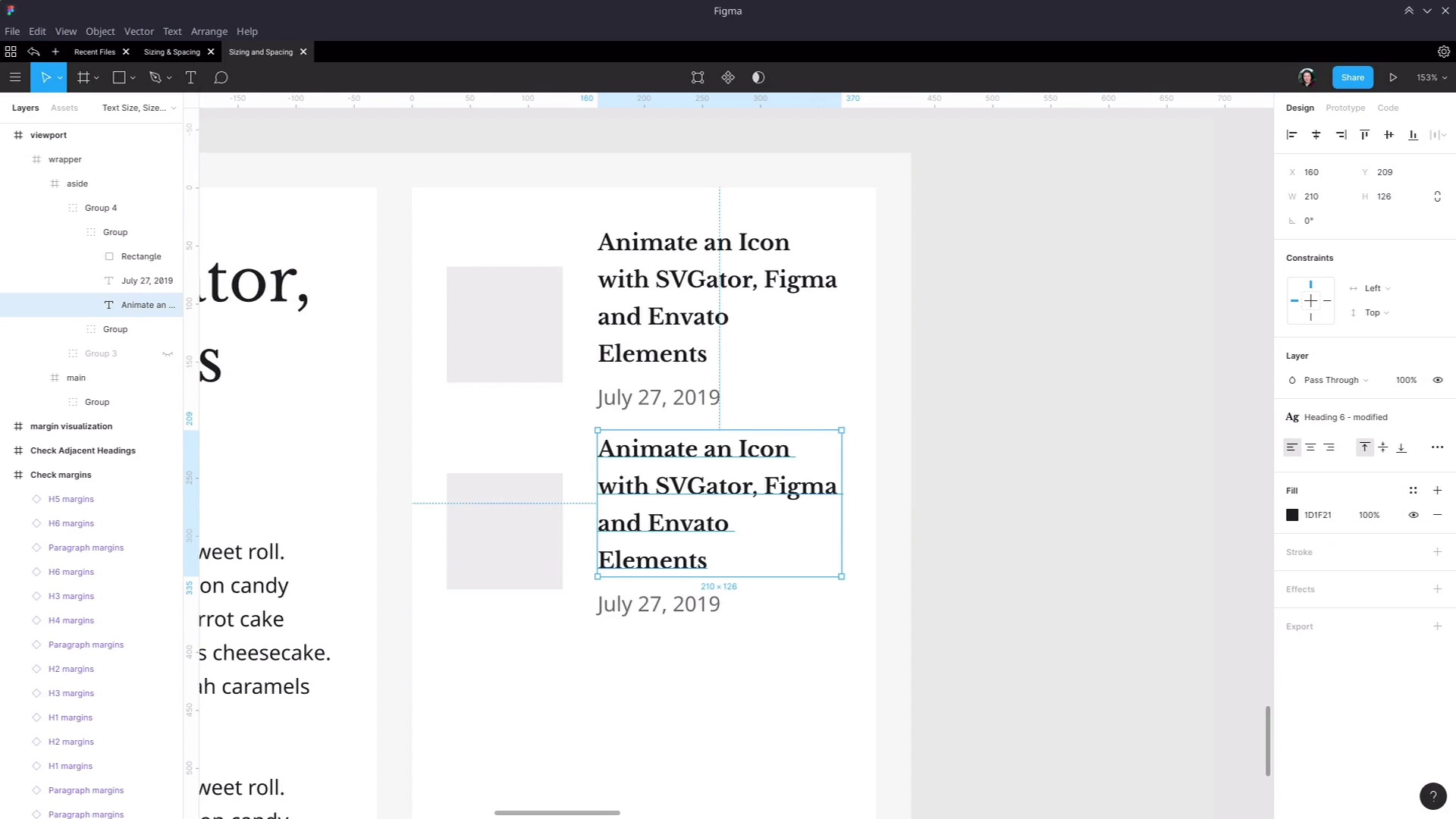1456x819 pixels.
Task: Align selection horizontally centered
Action: pos(1316,134)
